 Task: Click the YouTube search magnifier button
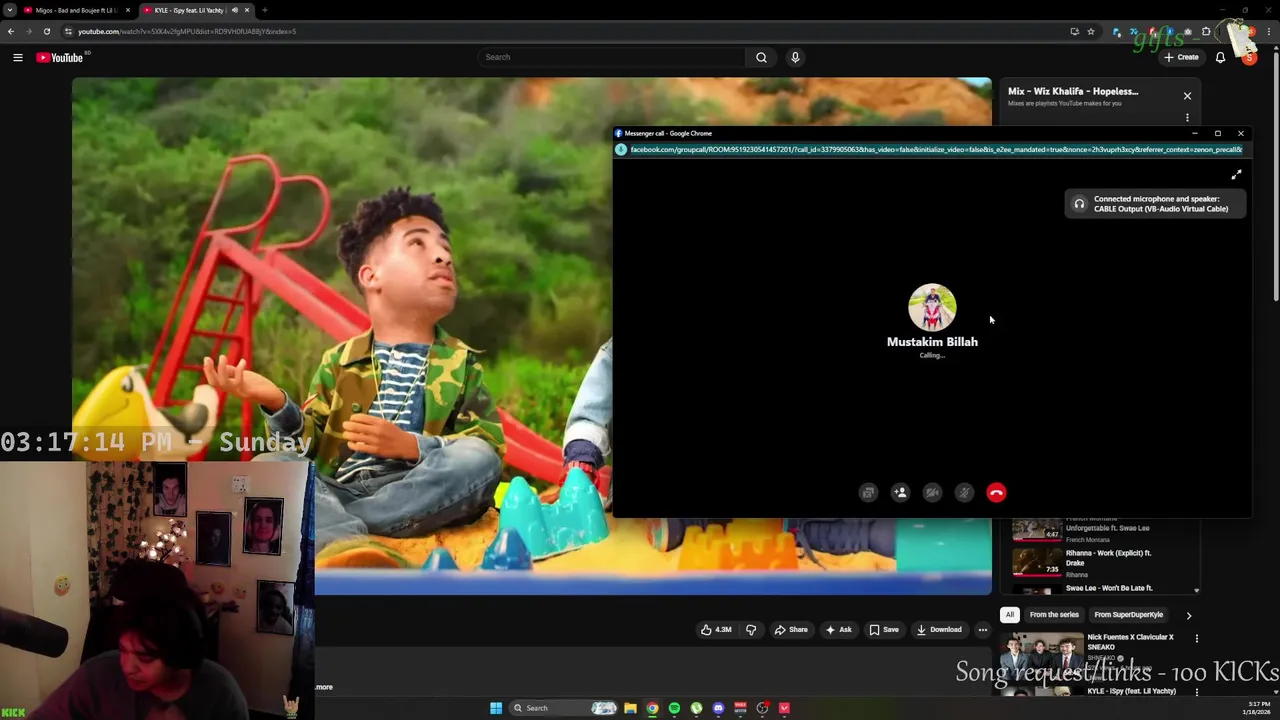click(761, 57)
